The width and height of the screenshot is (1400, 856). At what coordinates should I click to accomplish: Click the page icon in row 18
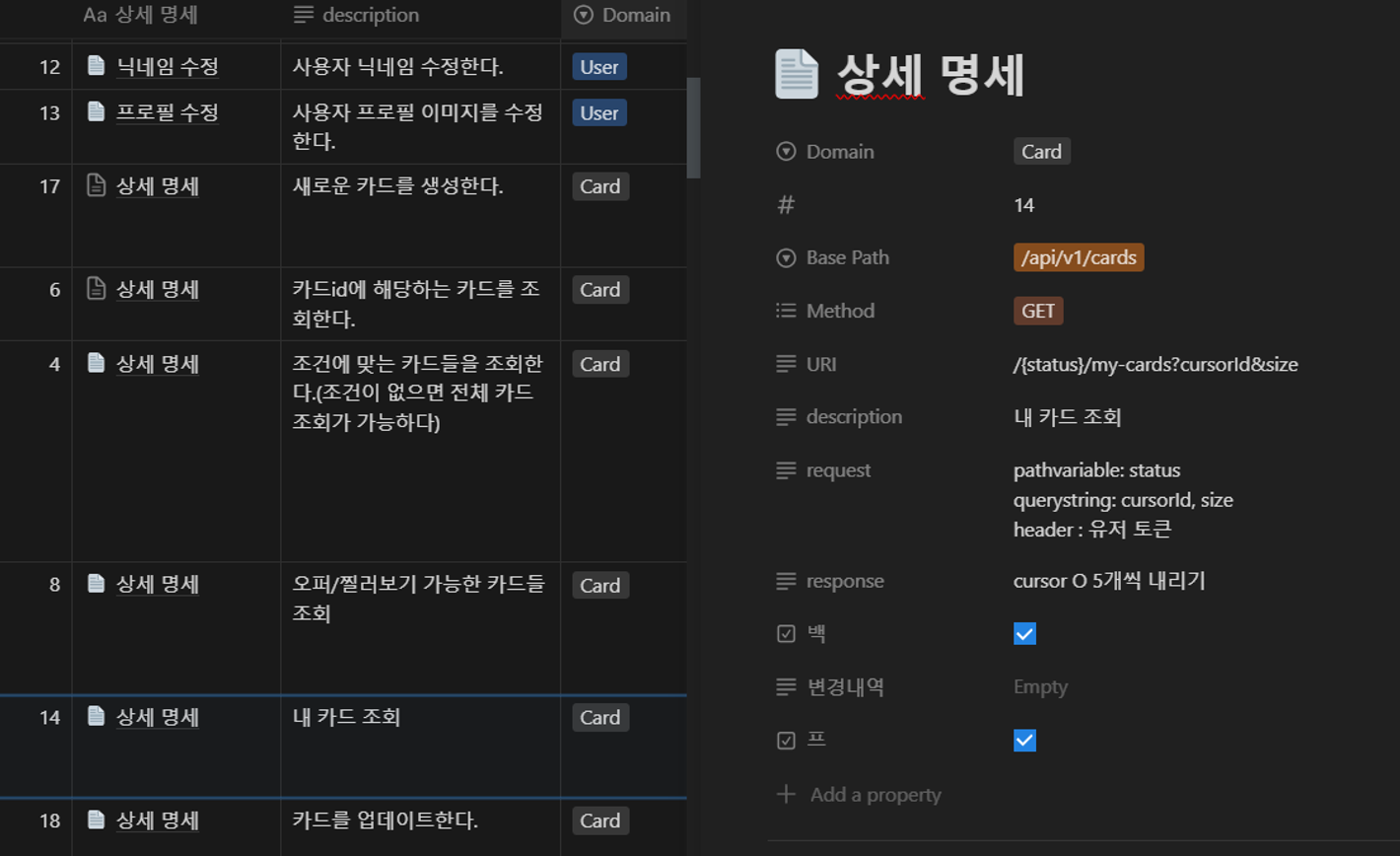96,820
